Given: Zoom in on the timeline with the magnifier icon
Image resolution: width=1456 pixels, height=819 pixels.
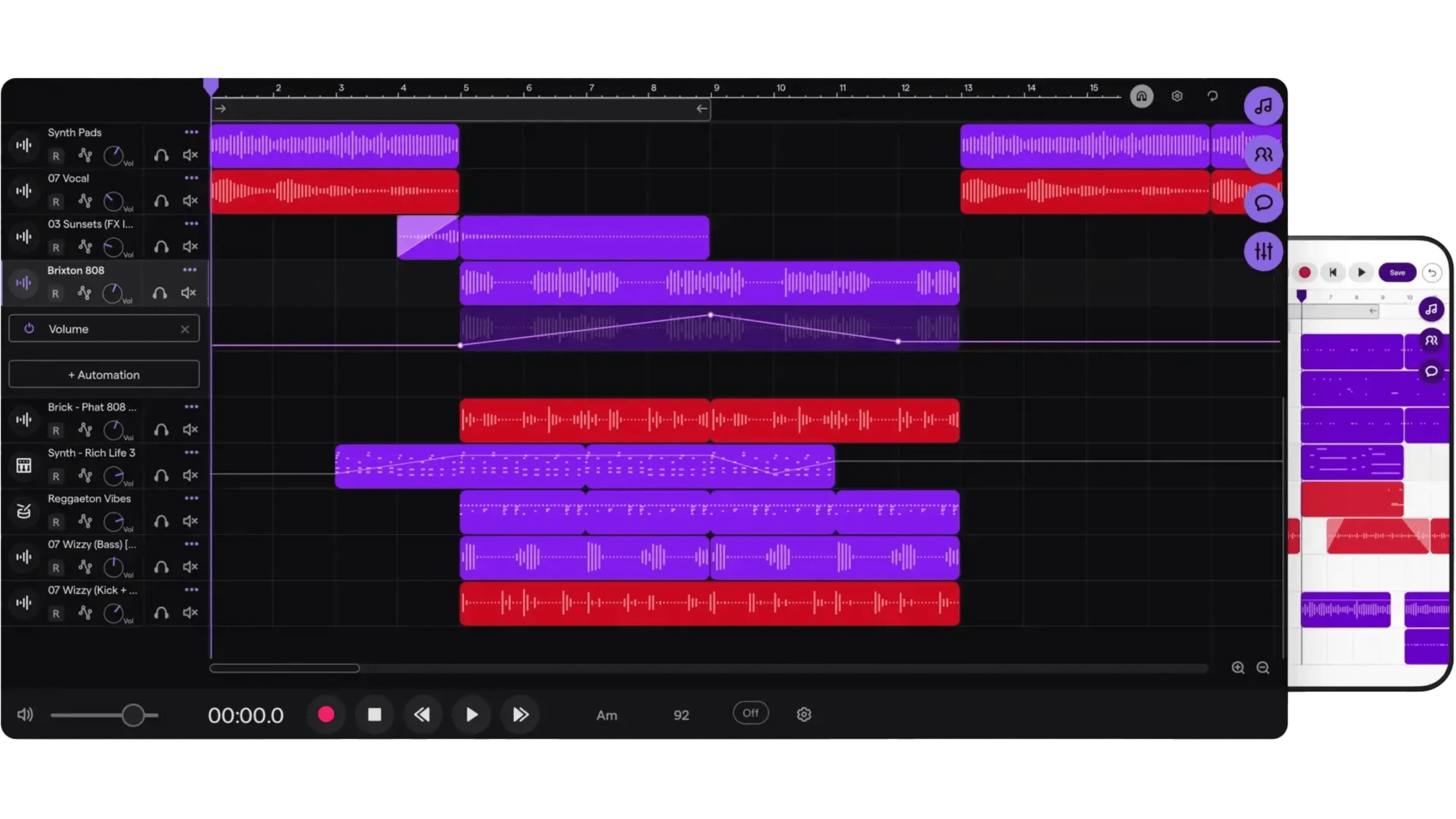Looking at the screenshot, I should [x=1238, y=668].
